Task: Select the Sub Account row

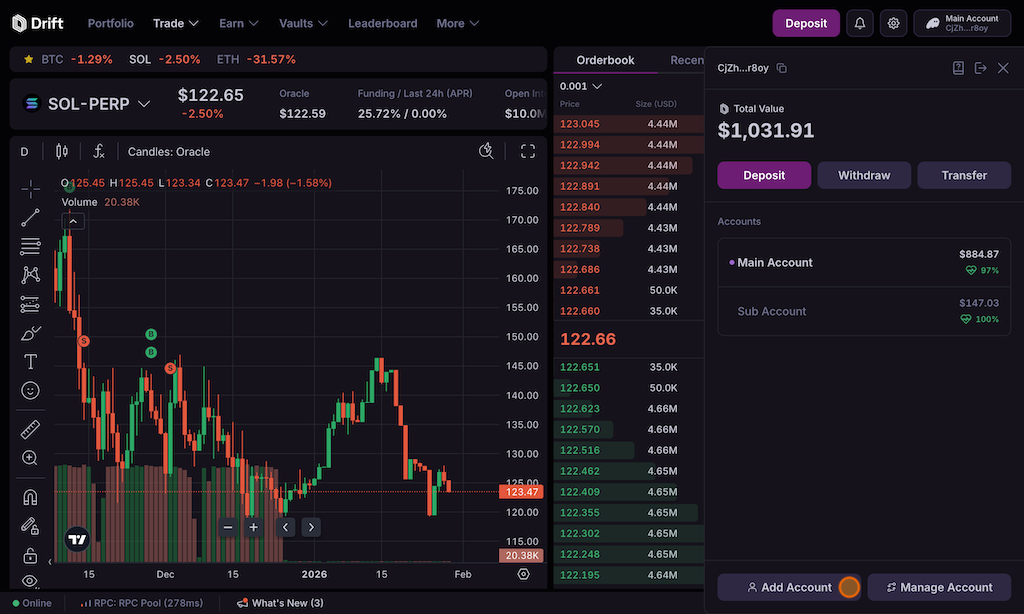Action: 864,311
